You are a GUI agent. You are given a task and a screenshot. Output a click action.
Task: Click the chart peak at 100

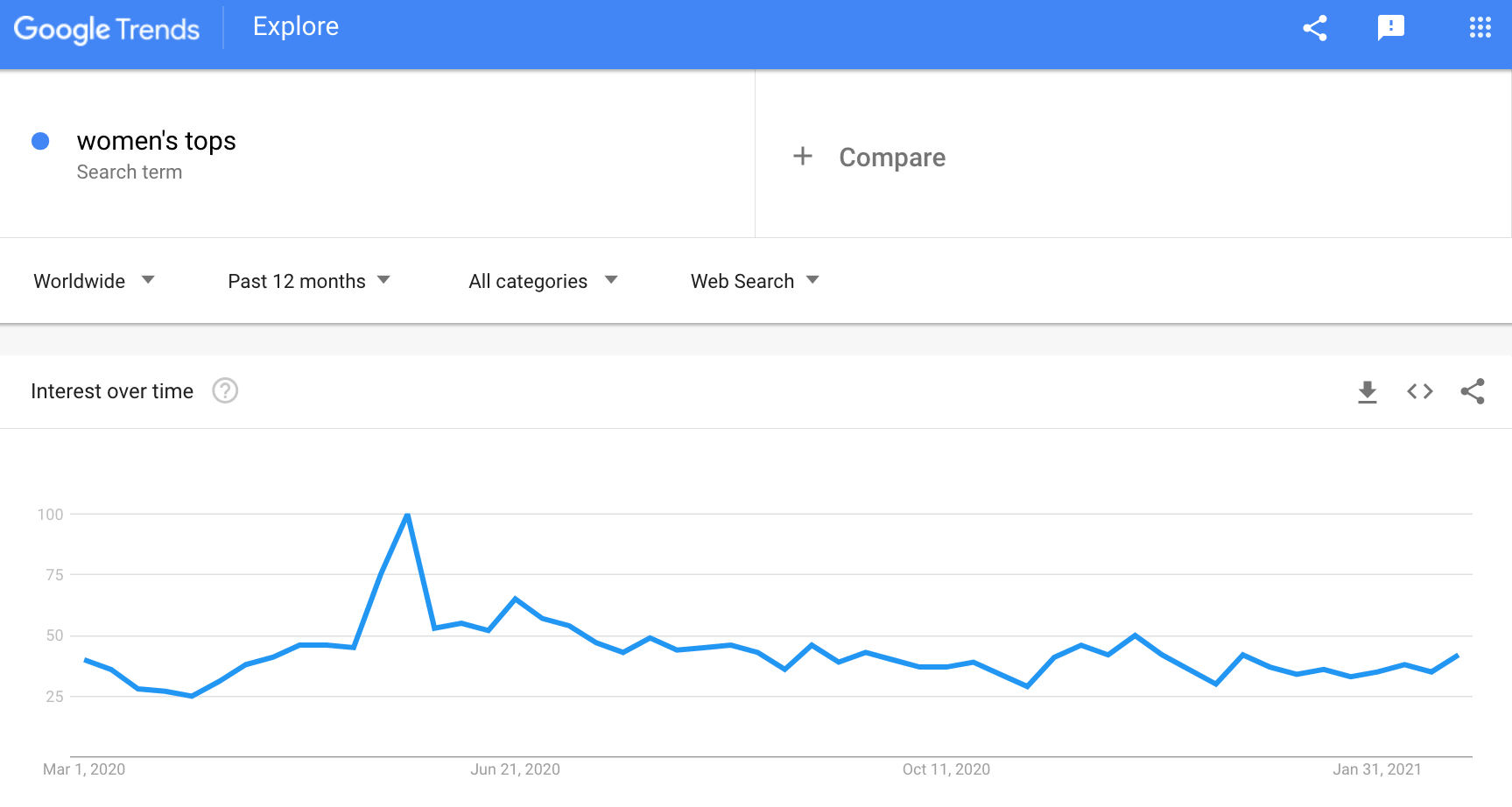408,515
